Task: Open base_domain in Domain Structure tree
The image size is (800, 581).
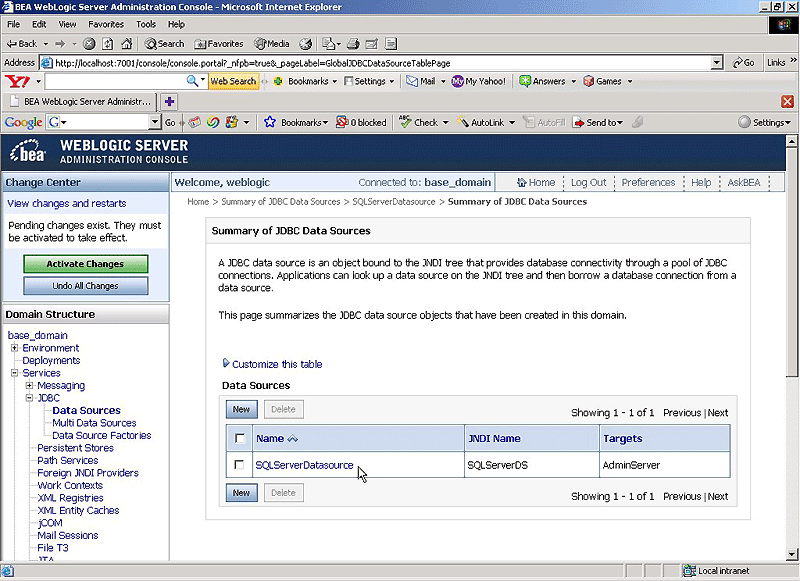Action: click(x=38, y=335)
